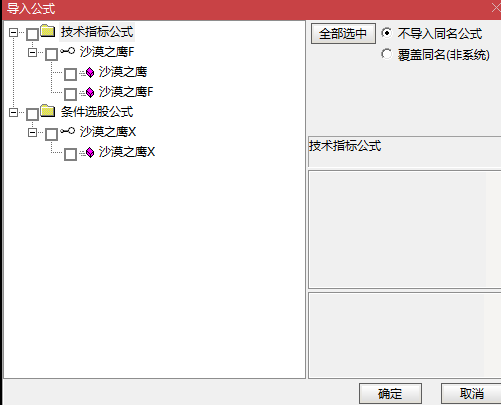The height and width of the screenshot is (405, 501).
Task: Click the 全部选中 button
Action: [x=343, y=33]
